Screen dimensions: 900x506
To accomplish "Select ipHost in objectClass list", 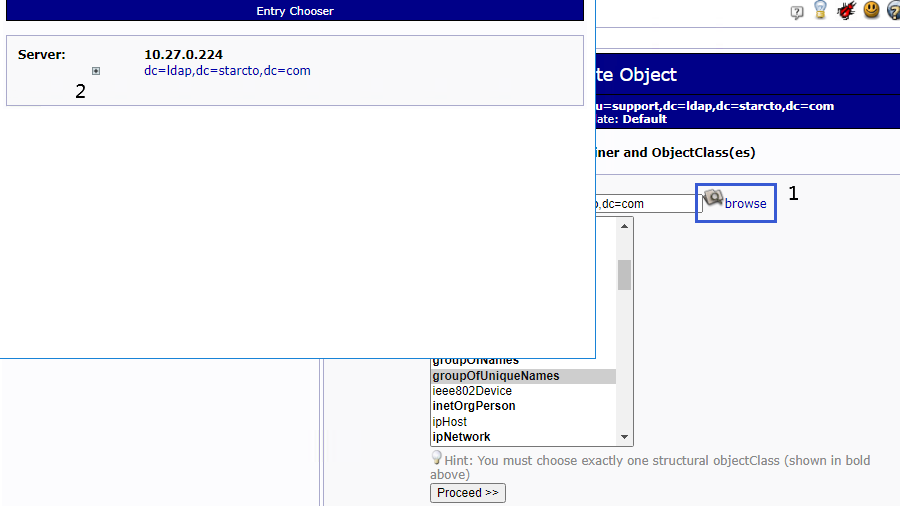I will 523,422.
